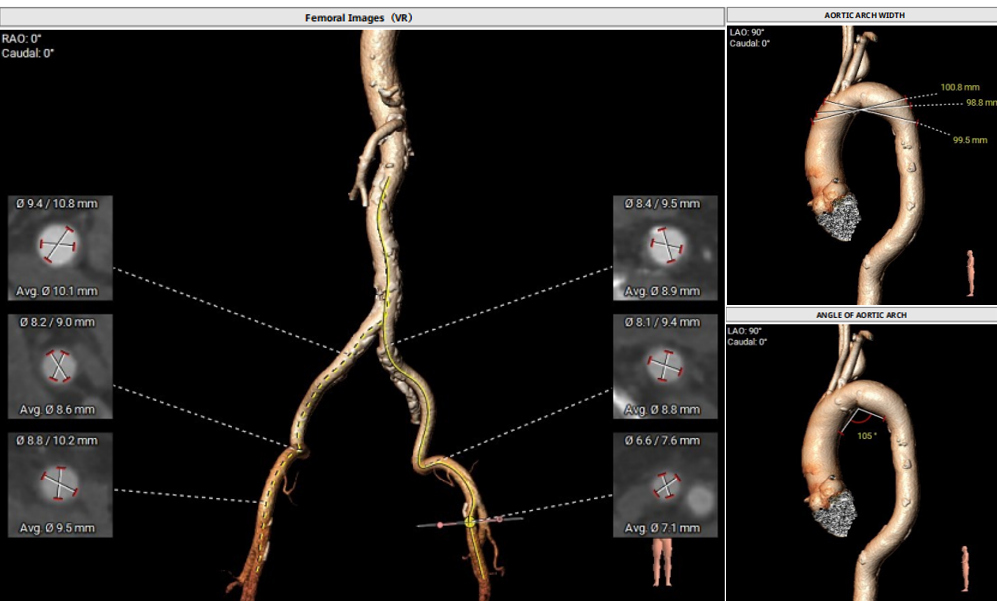Open the Ø 8.4 / 9.5 mm cross-section thumbnail
Viewport: 997px width, 601px height.
pyautogui.click(x=664, y=247)
